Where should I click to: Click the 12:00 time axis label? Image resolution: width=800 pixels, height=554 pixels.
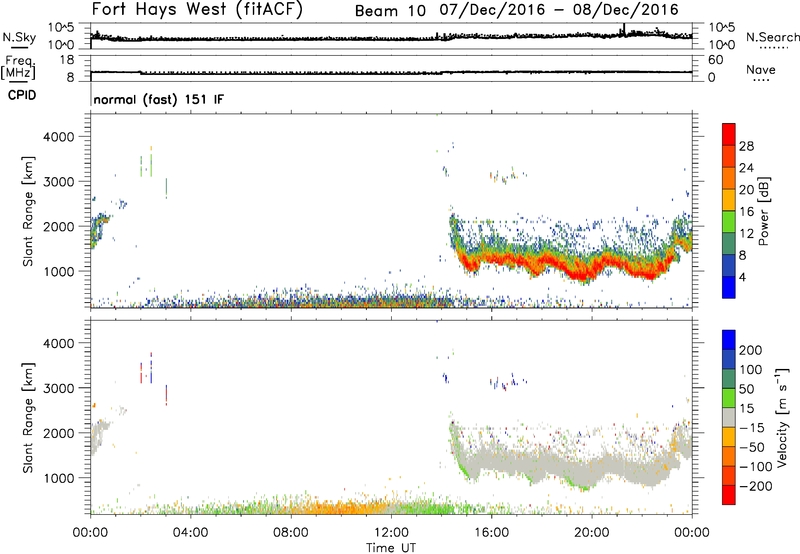391,533
